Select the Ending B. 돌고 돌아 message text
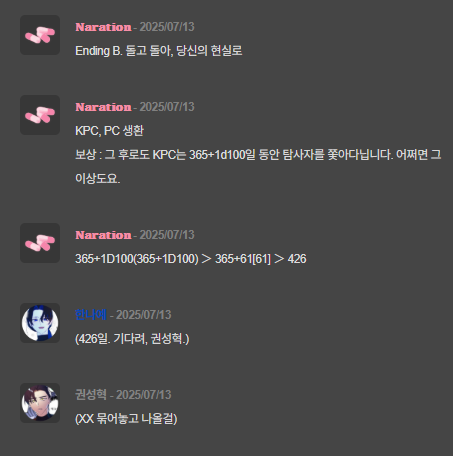This screenshot has height=456, width=453. pyautogui.click(x=159, y=51)
